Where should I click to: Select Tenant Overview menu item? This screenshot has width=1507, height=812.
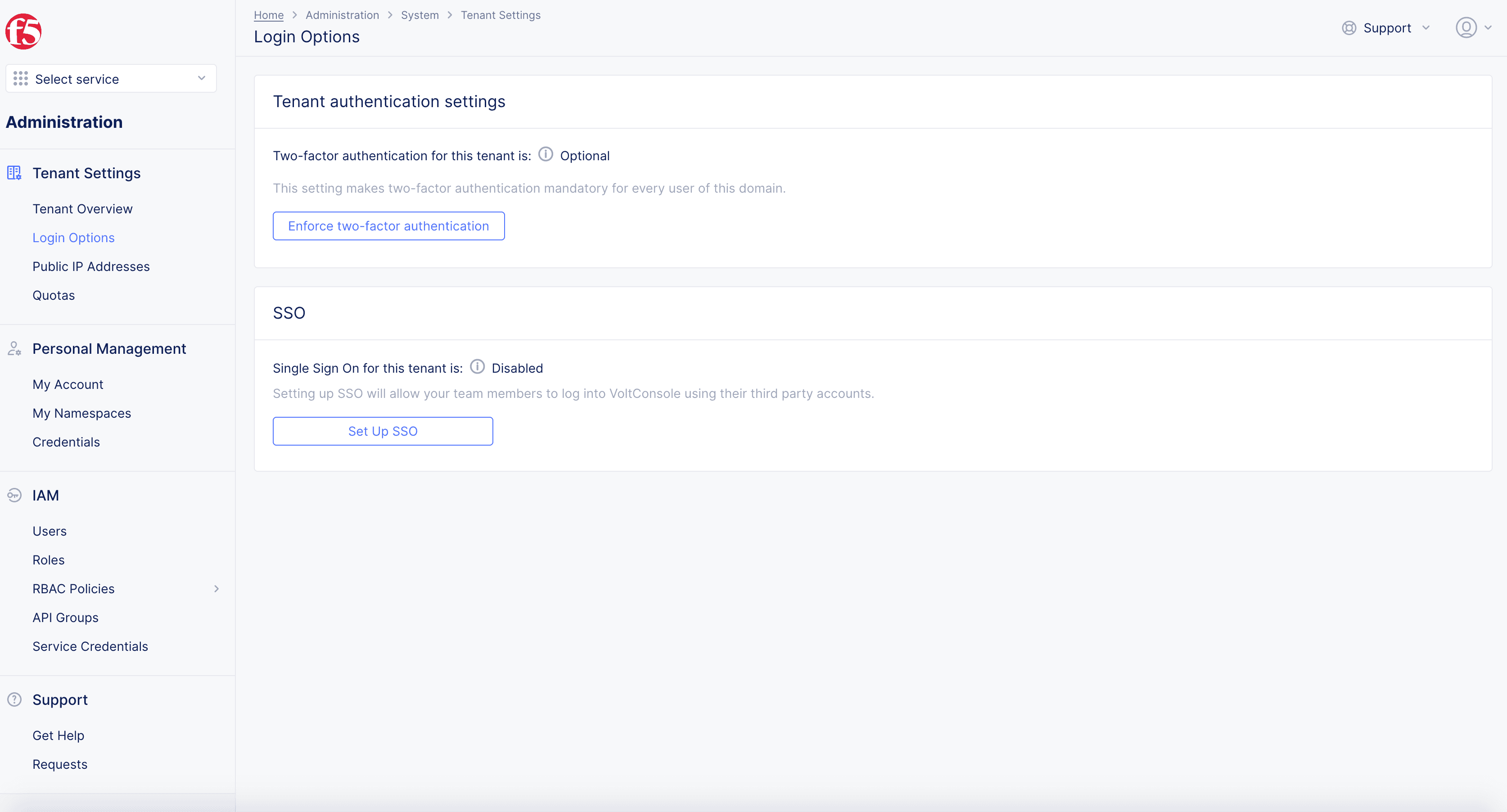pyautogui.click(x=82, y=208)
